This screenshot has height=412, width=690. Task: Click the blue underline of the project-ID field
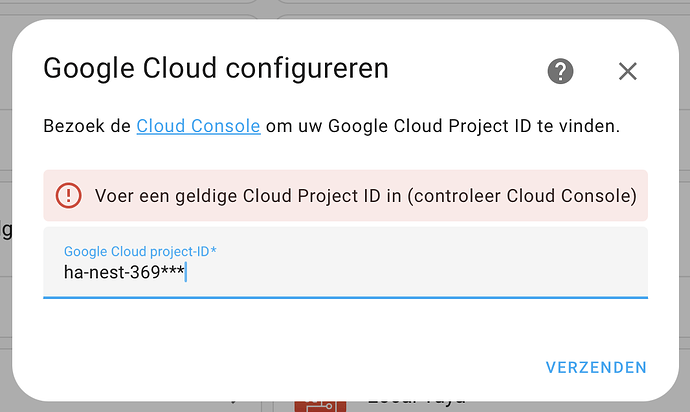345,298
